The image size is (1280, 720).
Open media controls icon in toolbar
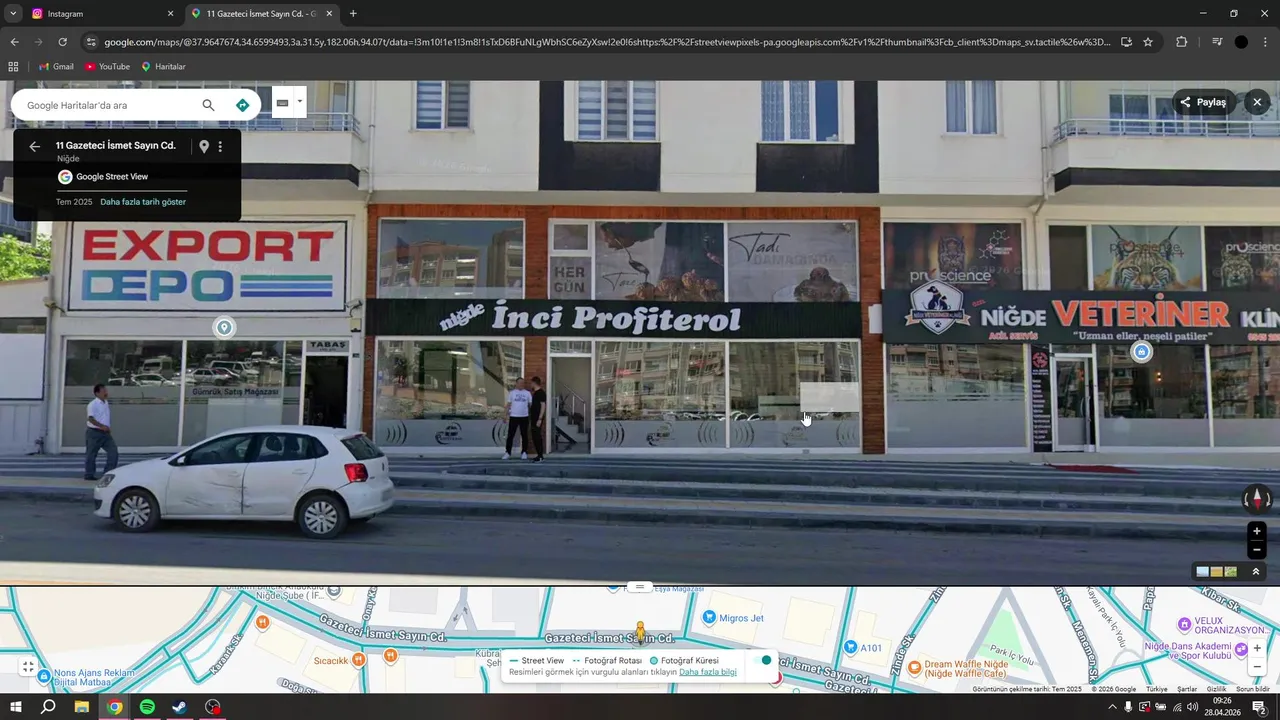click(x=1216, y=42)
